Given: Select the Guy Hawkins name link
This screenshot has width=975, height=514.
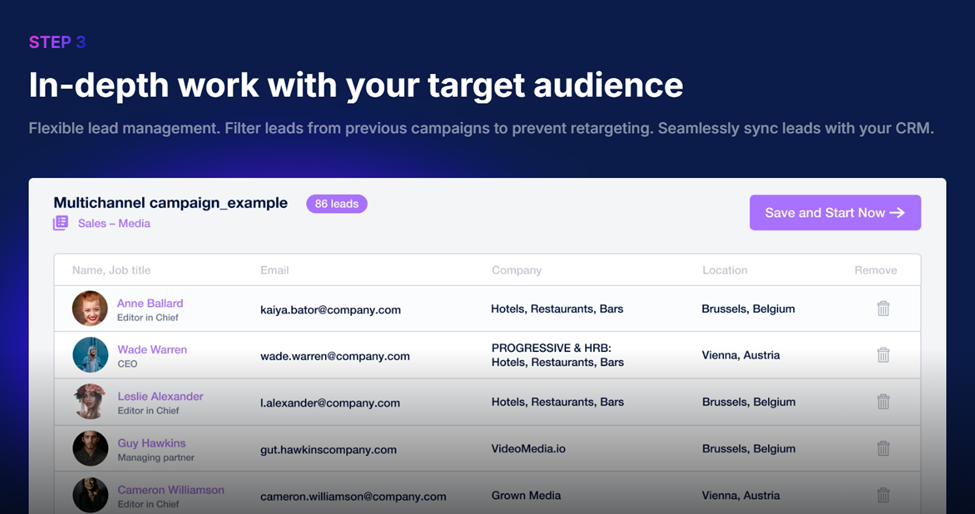Looking at the screenshot, I should [x=152, y=443].
